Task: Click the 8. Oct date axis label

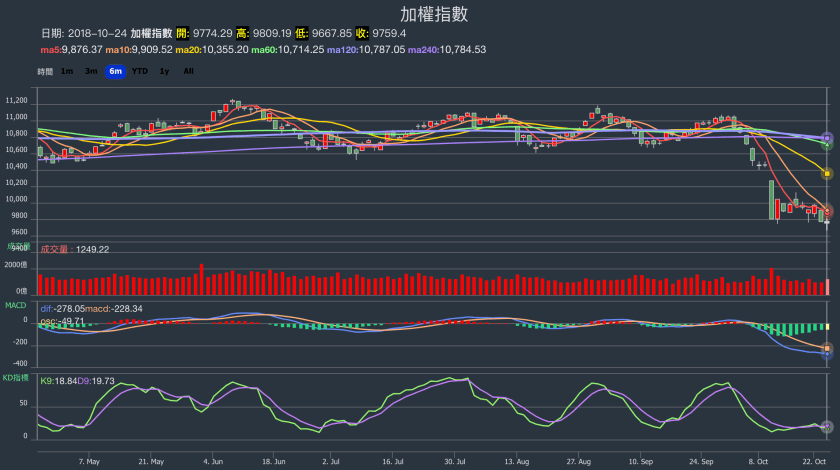Action: click(758, 462)
